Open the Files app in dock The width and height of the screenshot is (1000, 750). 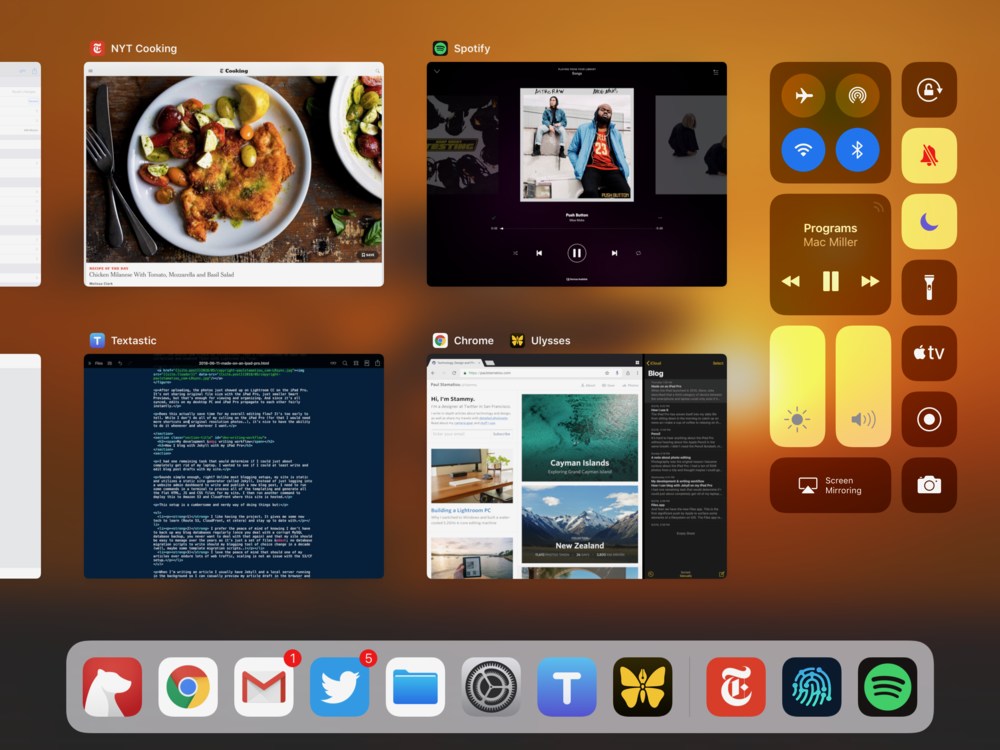(x=415, y=687)
